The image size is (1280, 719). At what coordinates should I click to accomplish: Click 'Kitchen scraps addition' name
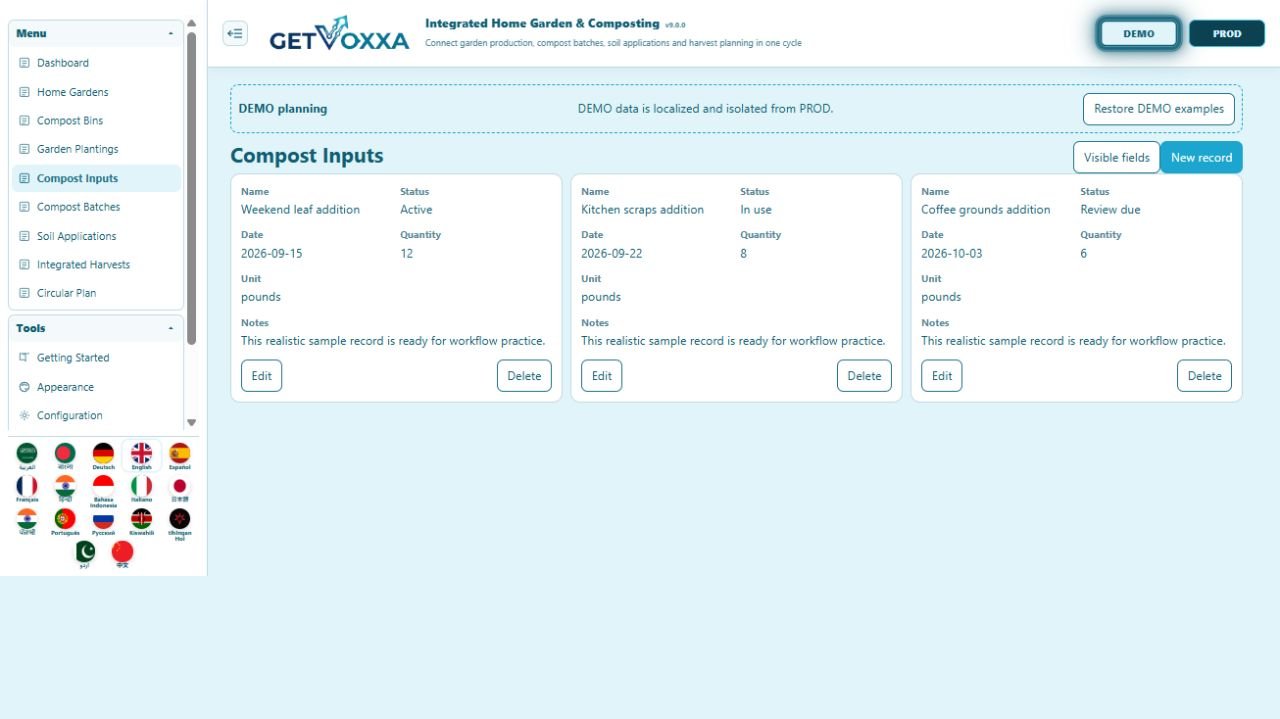point(642,210)
